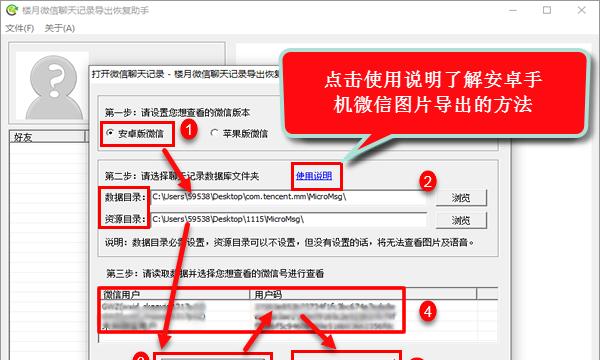Maximize the main window
Viewport: 600px width, 360px height.
click(547, 10)
